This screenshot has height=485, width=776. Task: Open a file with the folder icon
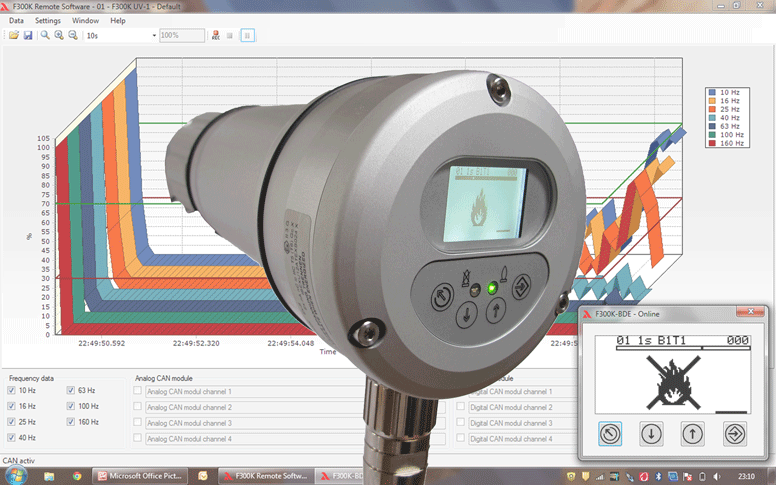coord(14,35)
